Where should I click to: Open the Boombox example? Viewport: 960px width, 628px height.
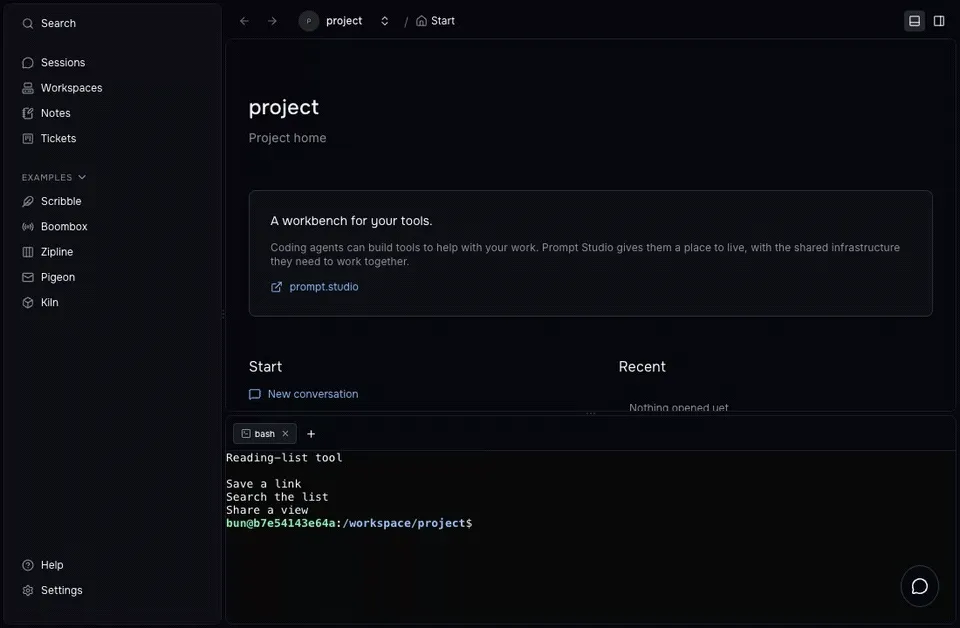click(x=112, y=226)
